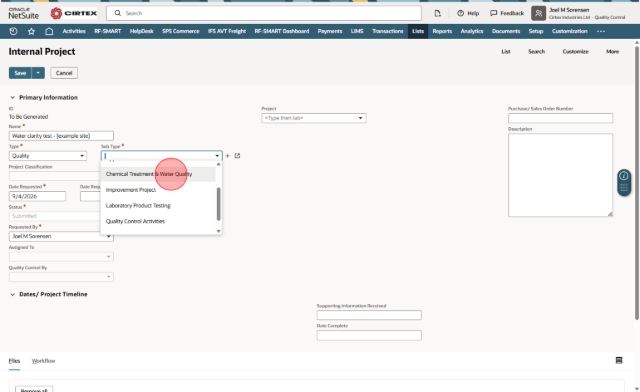640x392 pixels.
Task: Click the guided help info widget
Action: (624, 176)
